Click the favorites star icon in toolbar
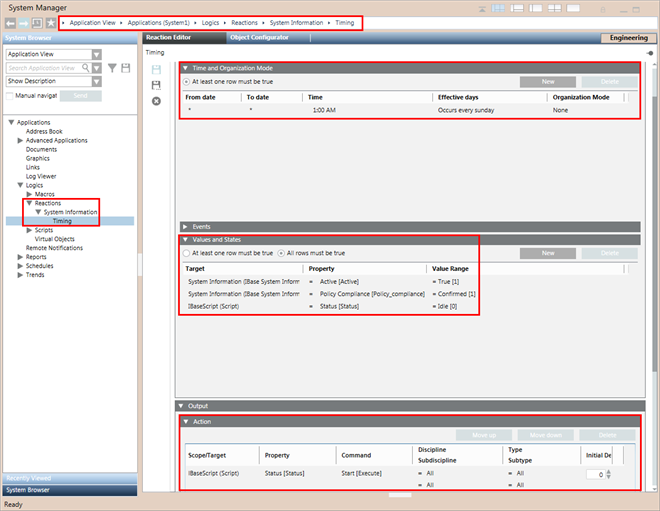This screenshot has height=511, width=660. [x=50, y=22]
